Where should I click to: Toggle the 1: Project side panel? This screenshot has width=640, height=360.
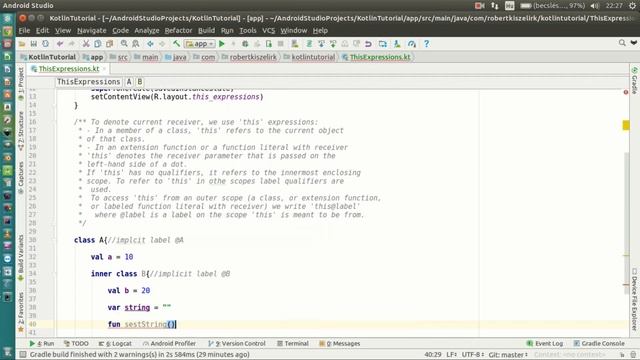21,84
